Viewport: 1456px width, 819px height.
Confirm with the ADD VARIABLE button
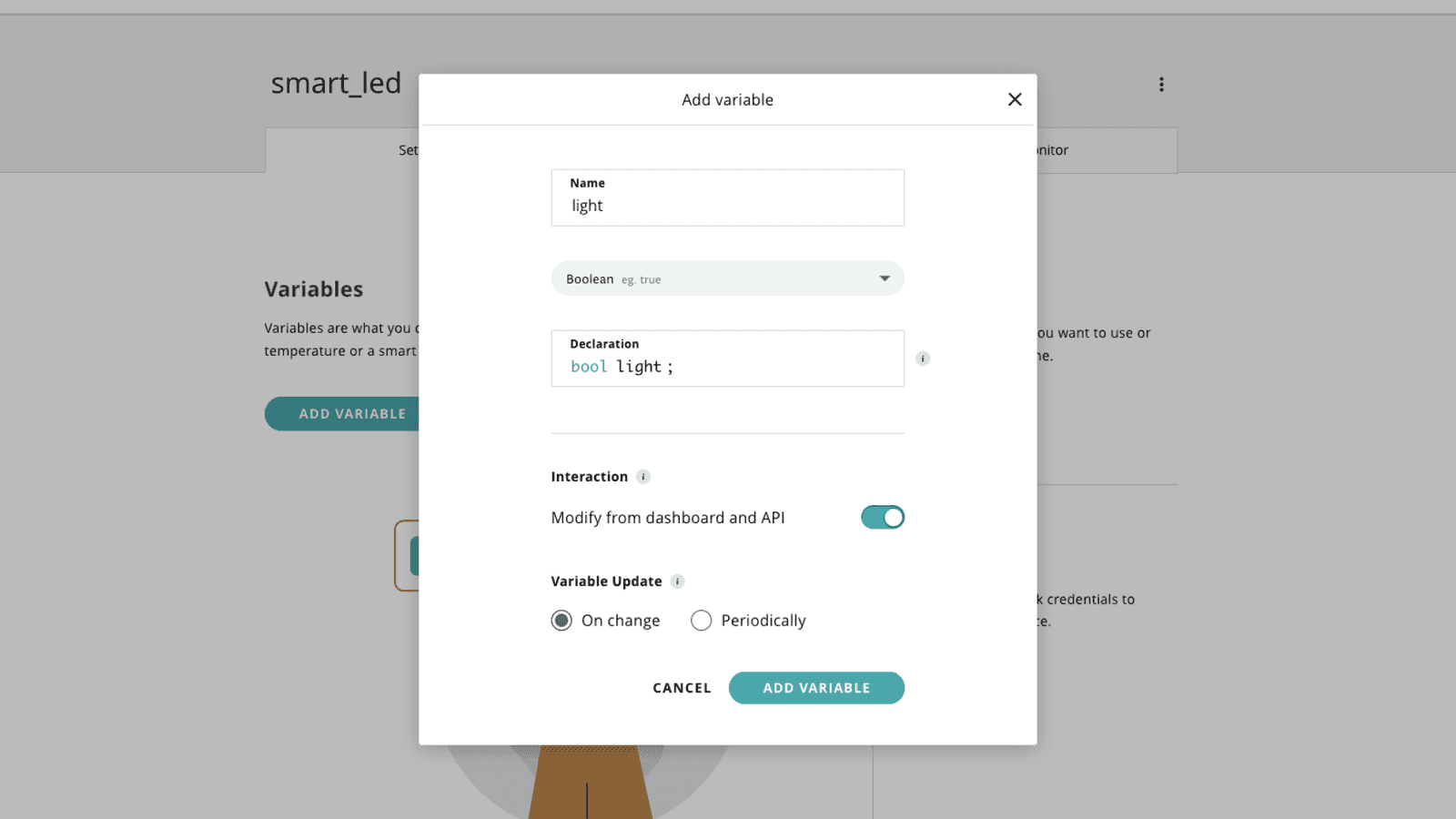816,688
